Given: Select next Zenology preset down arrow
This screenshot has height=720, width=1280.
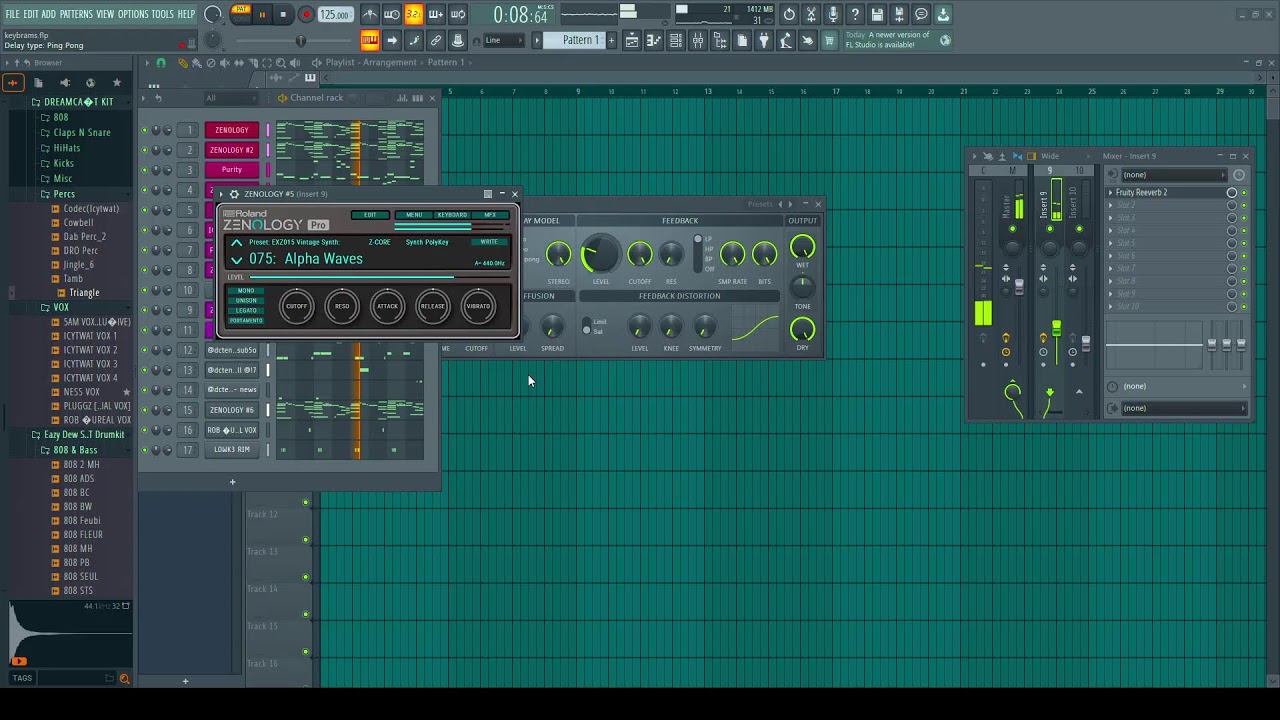Looking at the screenshot, I should tap(236, 259).
